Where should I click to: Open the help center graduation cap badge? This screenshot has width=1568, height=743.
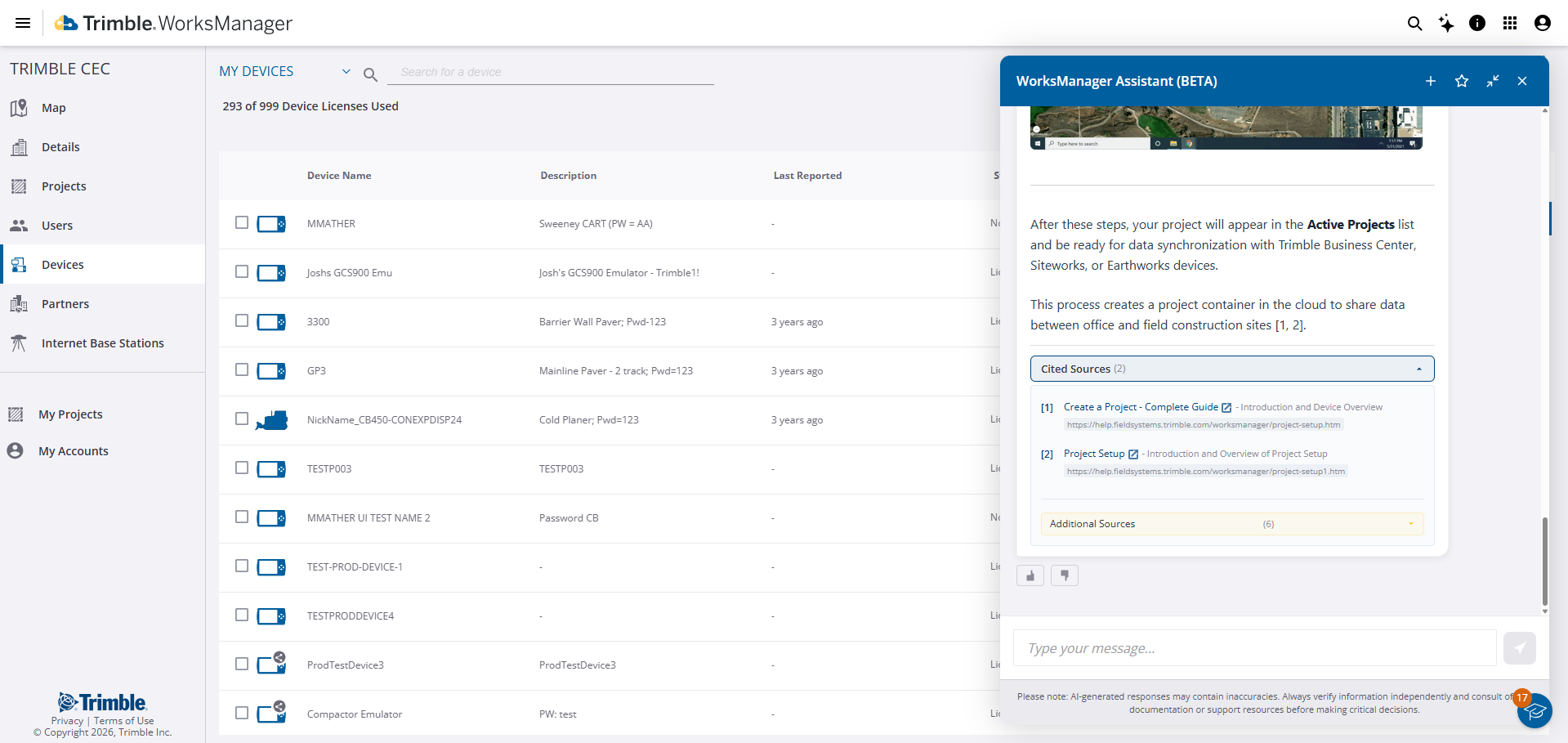[1534, 710]
